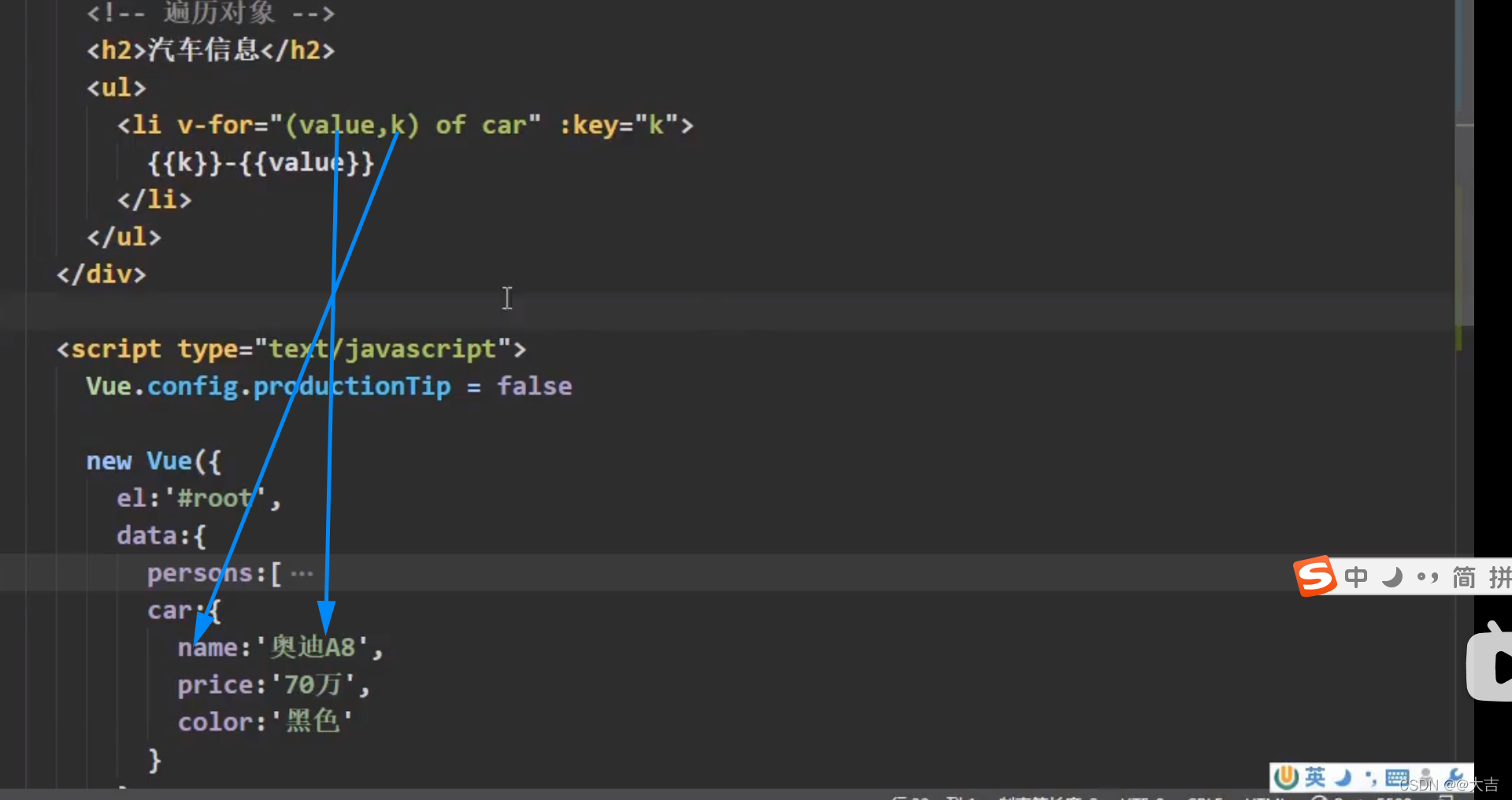Click the Sogou input method S logo
This screenshot has height=800, width=1512.
point(1315,576)
